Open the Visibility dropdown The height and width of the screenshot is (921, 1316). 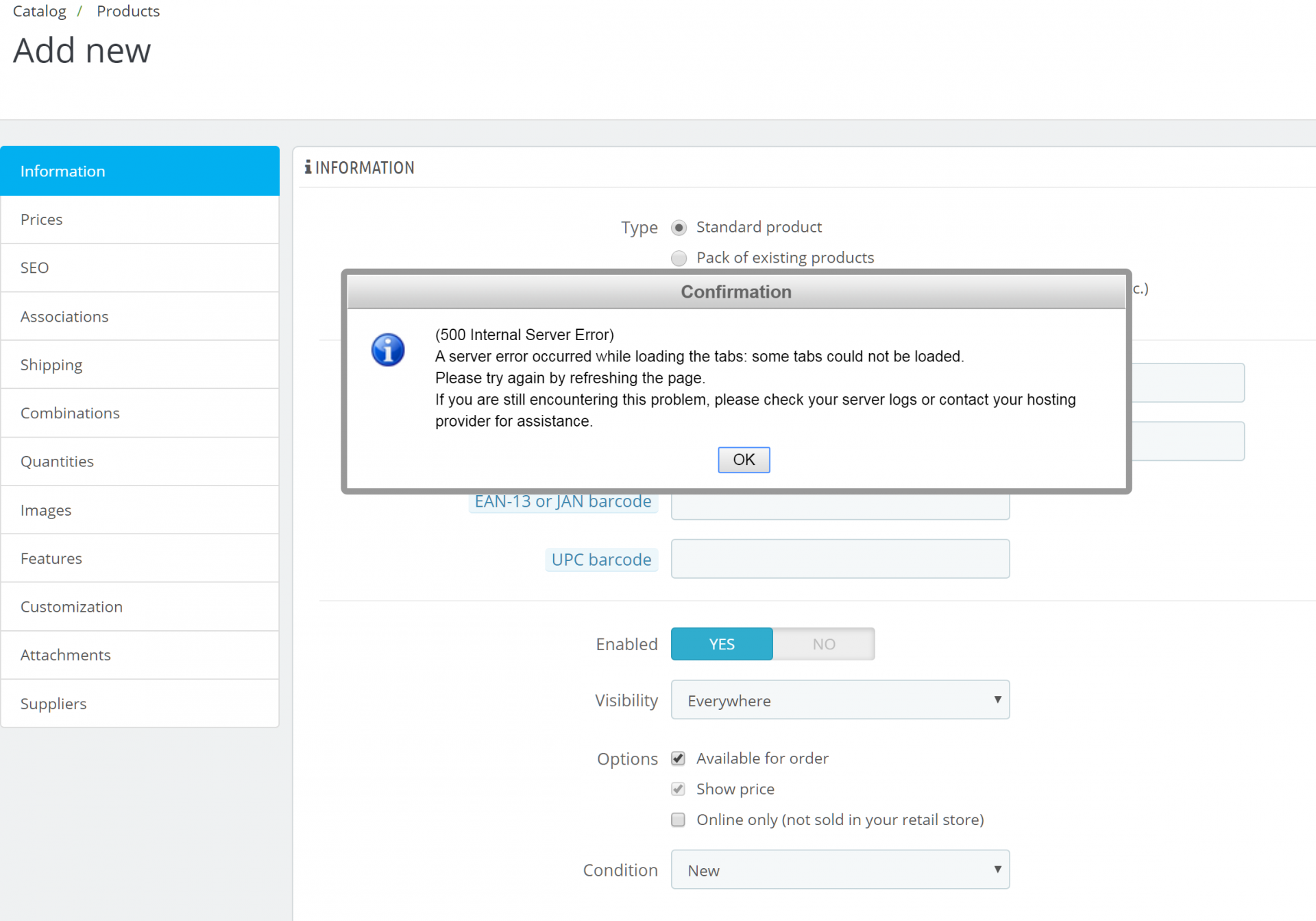pyautogui.click(x=840, y=700)
